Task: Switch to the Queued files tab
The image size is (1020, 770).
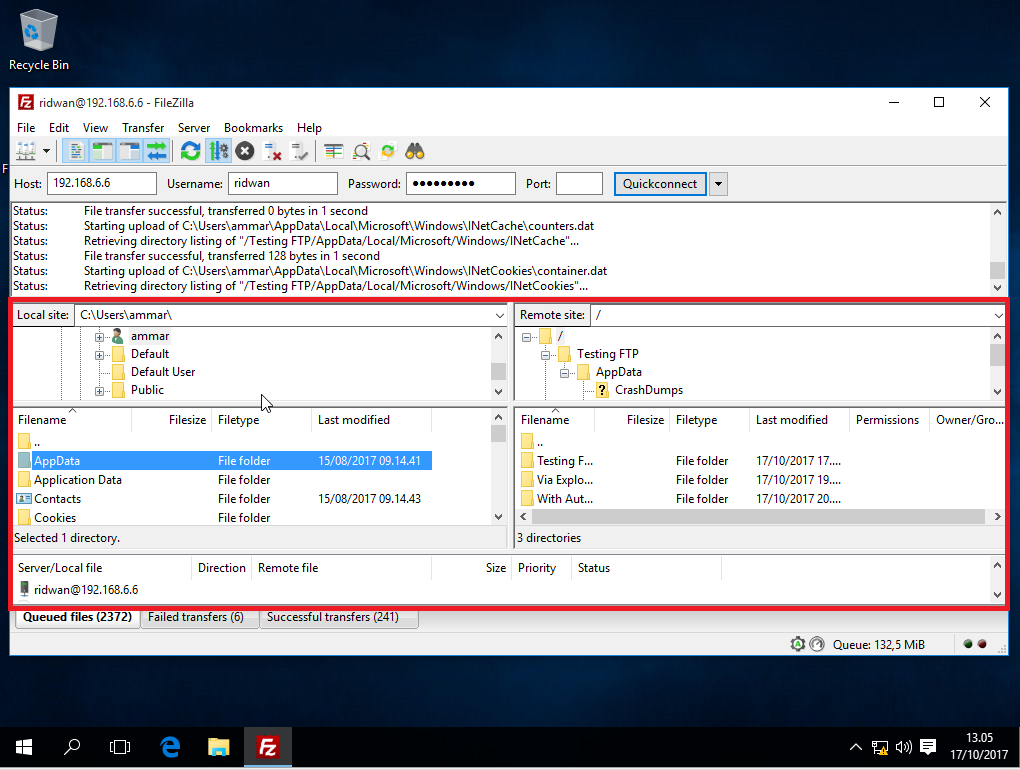Action: [x=77, y=617]
